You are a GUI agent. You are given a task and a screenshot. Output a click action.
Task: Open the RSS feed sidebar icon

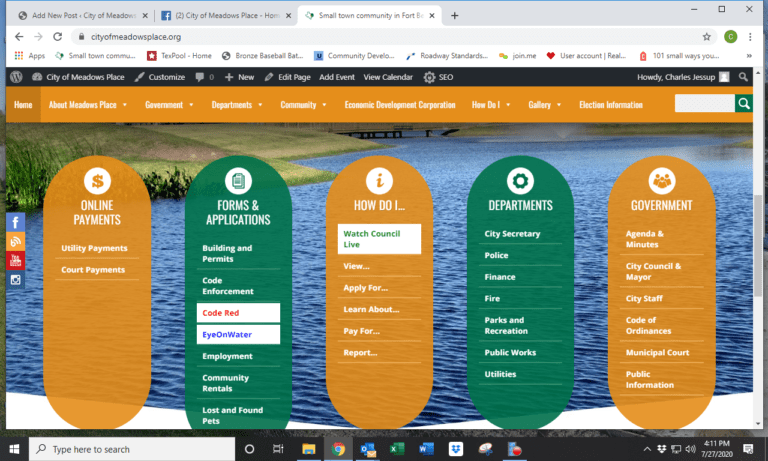15,242
